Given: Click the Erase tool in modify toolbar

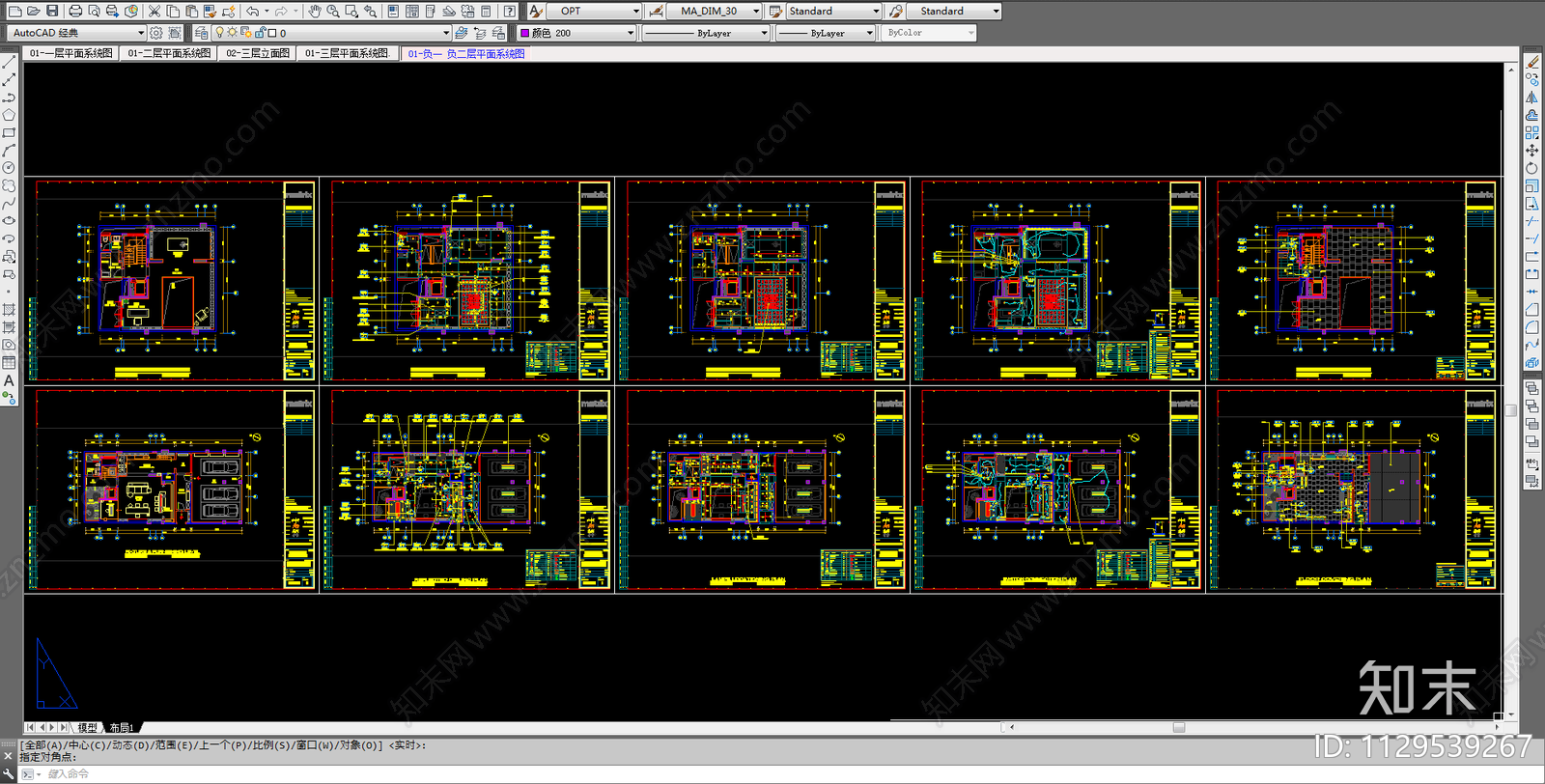Looking at the screenshot, I should (1532, 62).
